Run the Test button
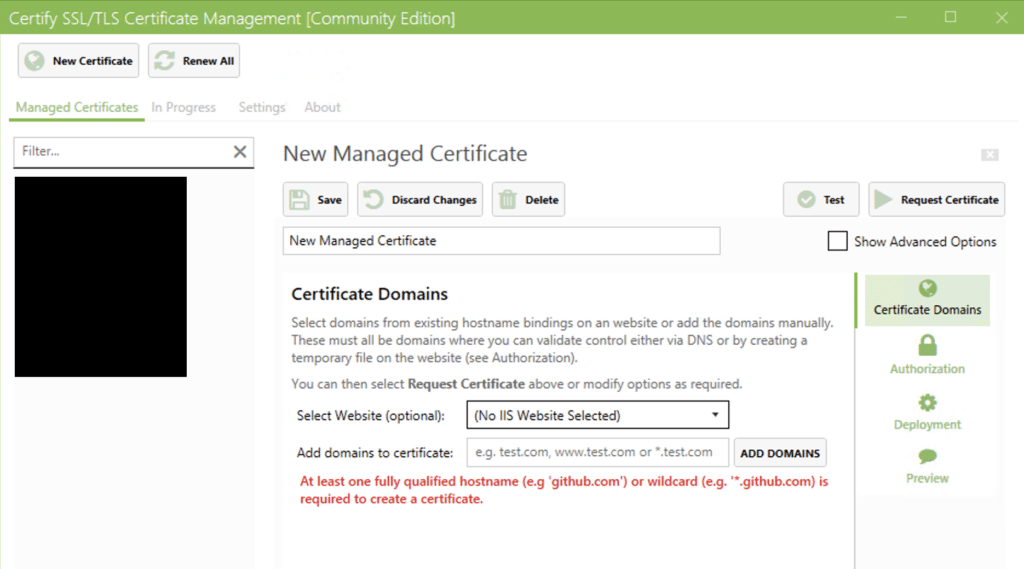Image resolution: width=1024 pixels, height=569 pixels. pos(821,199)
